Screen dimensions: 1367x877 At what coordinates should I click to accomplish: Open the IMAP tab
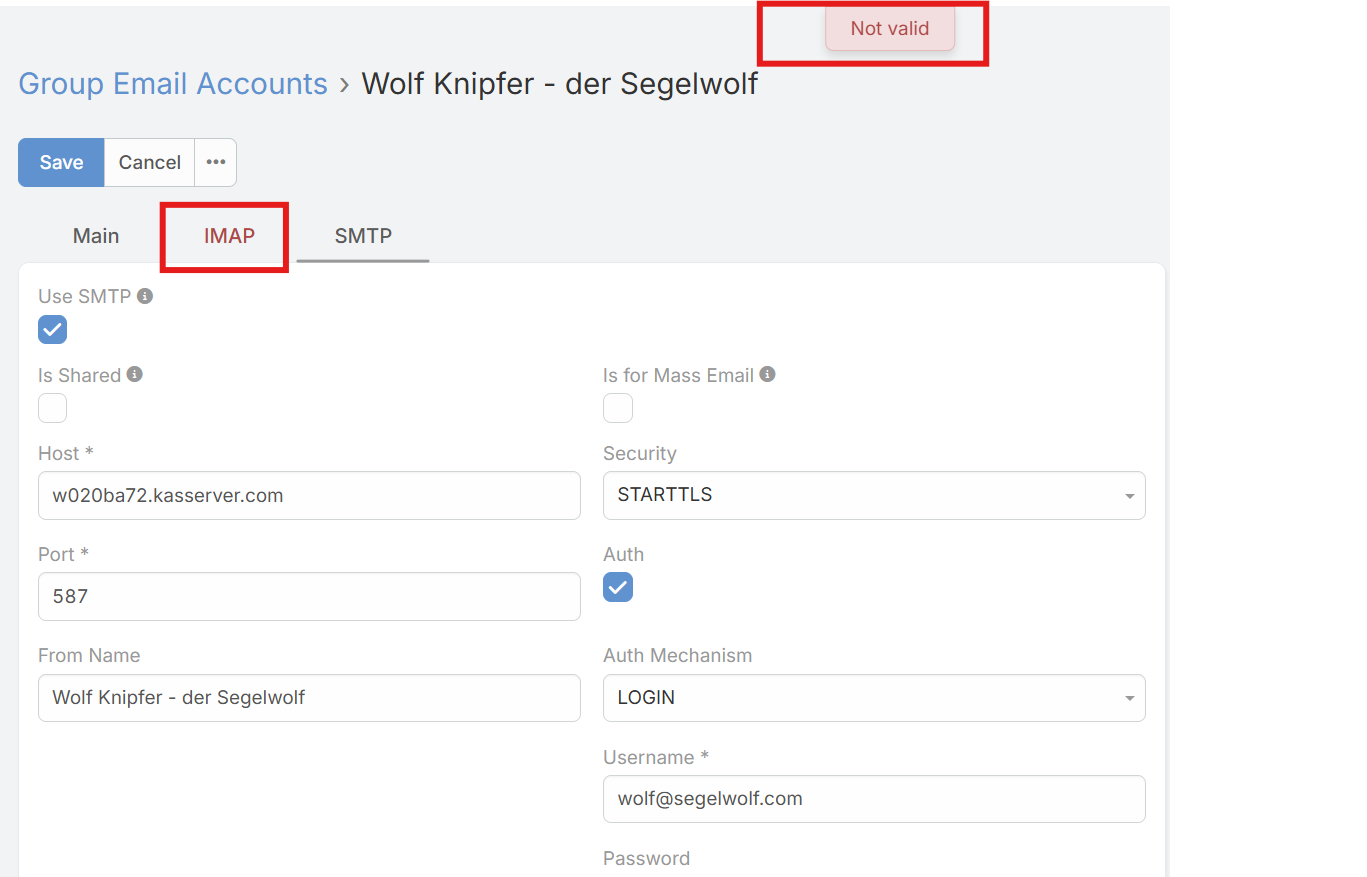point(229,236)
